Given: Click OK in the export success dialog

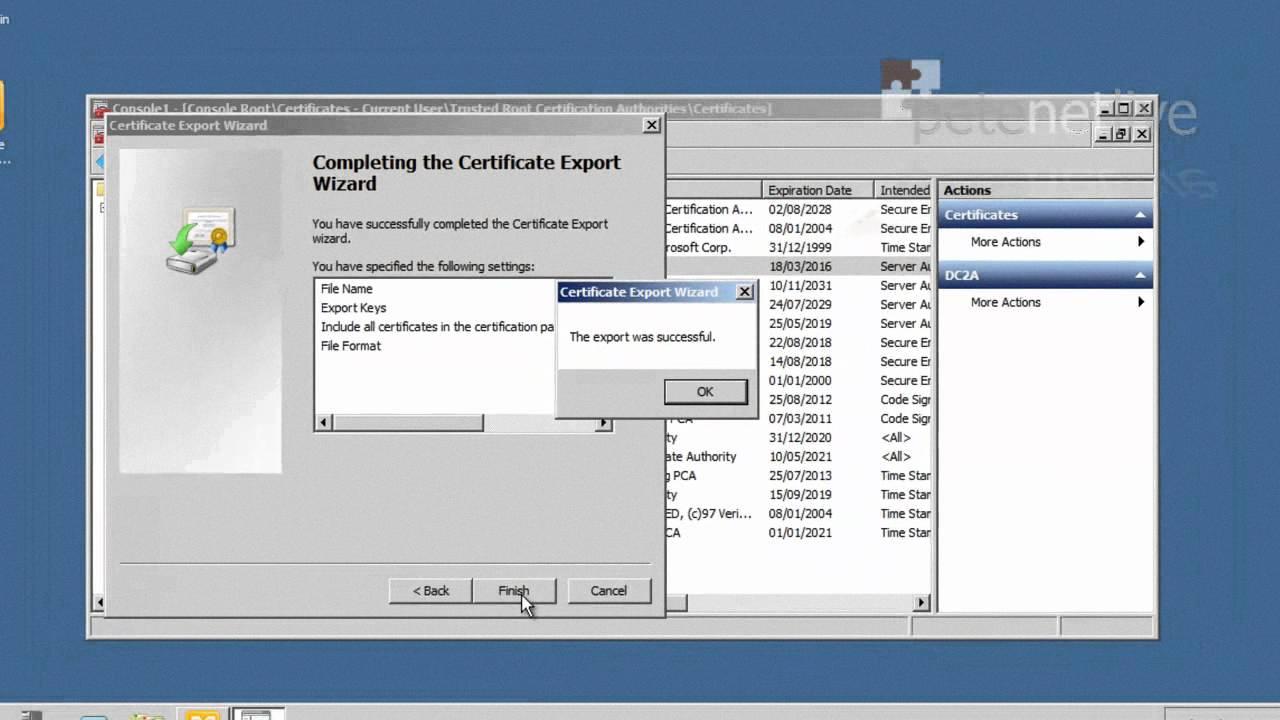Looking at the screenshot, I should (x=705, y=392).
